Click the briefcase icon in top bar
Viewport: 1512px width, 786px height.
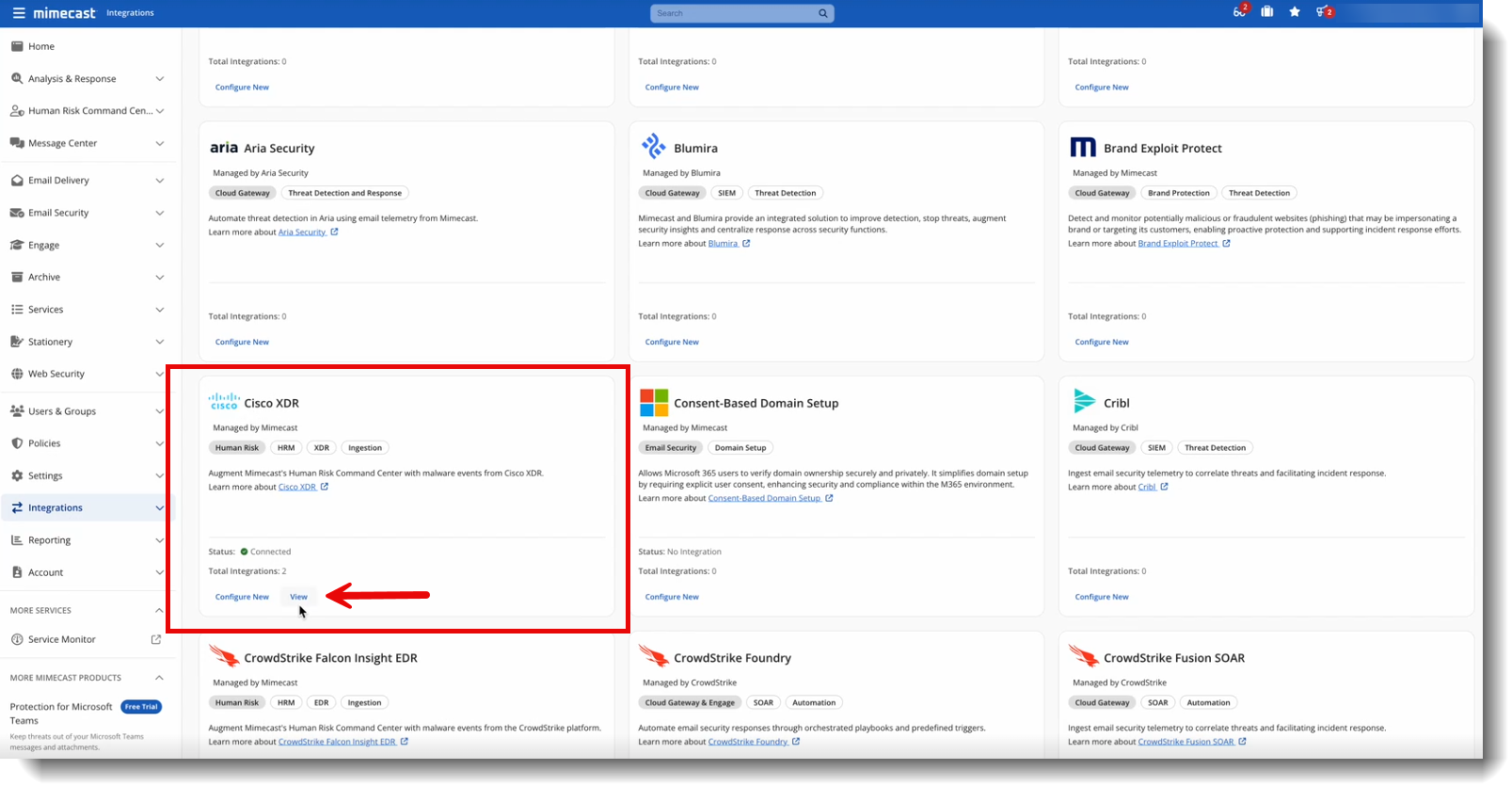pos(1267,12)
